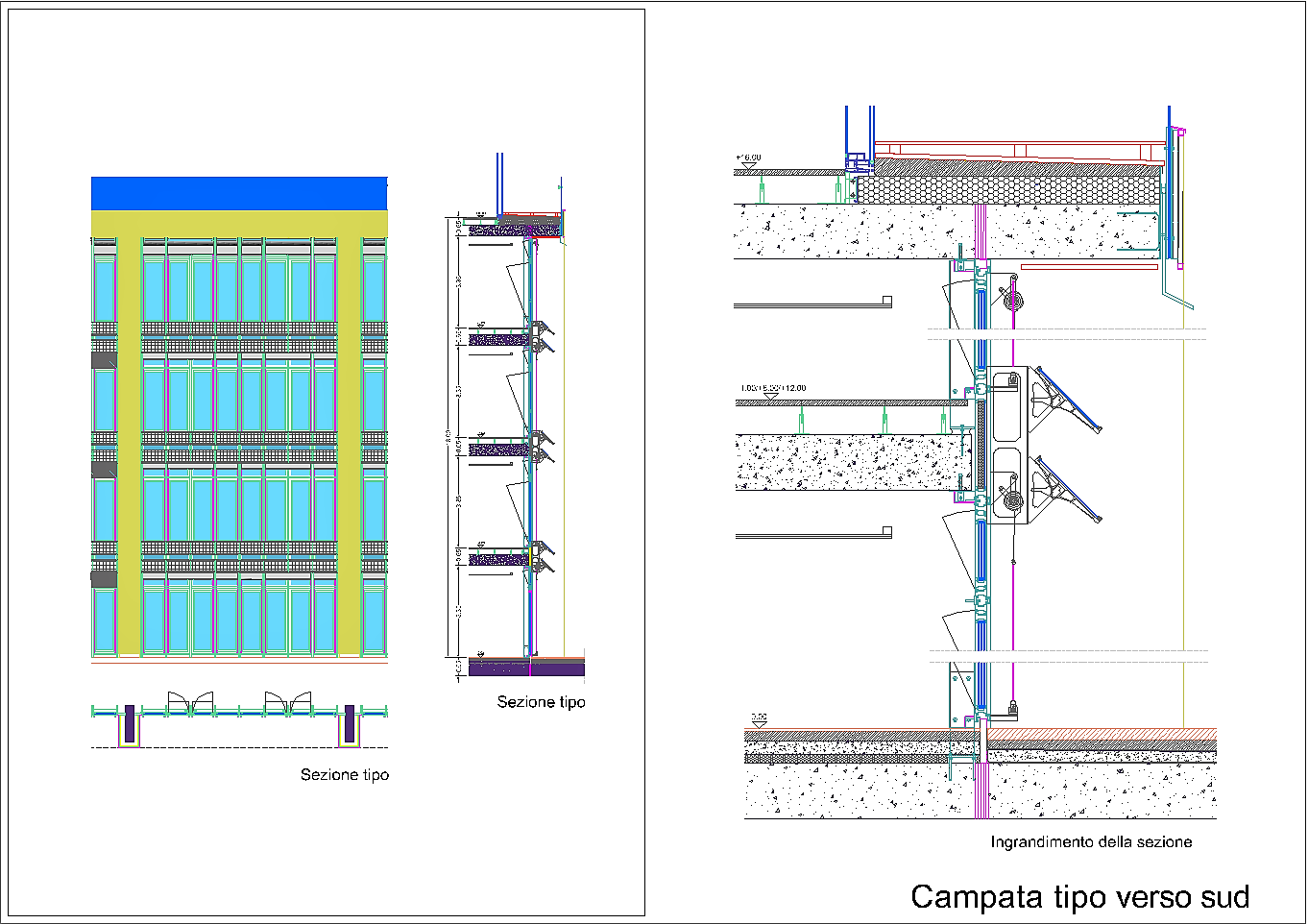
Task: Click the left double-door swing symbol in plan
Action: pos(190,702)
